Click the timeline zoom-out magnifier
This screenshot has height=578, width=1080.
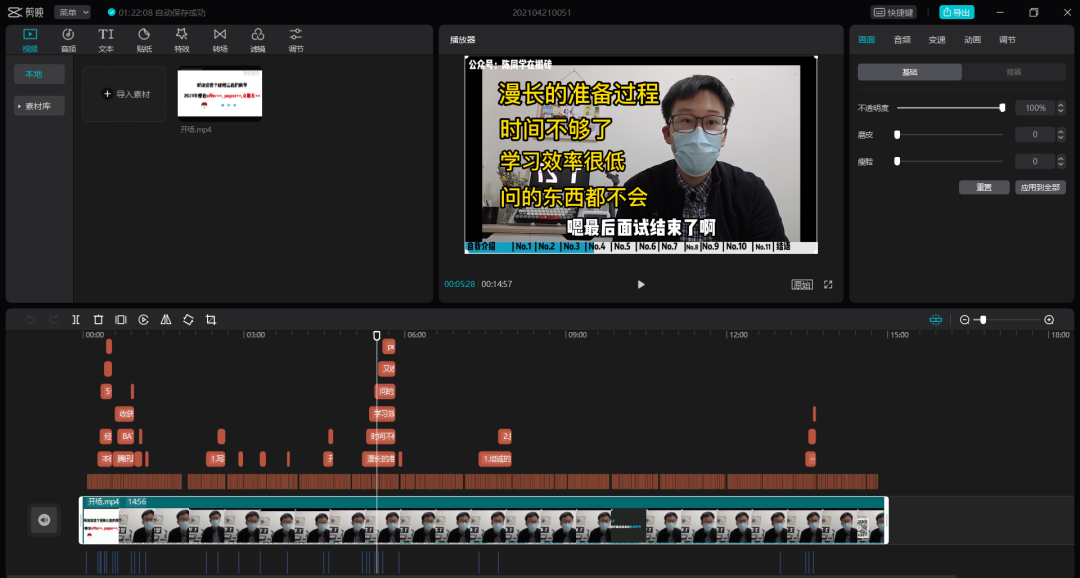click(964, 320)
